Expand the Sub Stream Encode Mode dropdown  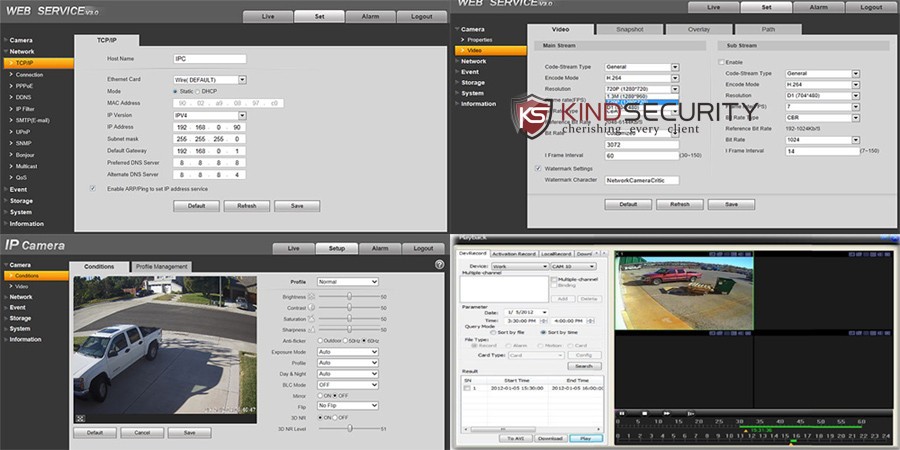tap(820, 85)
